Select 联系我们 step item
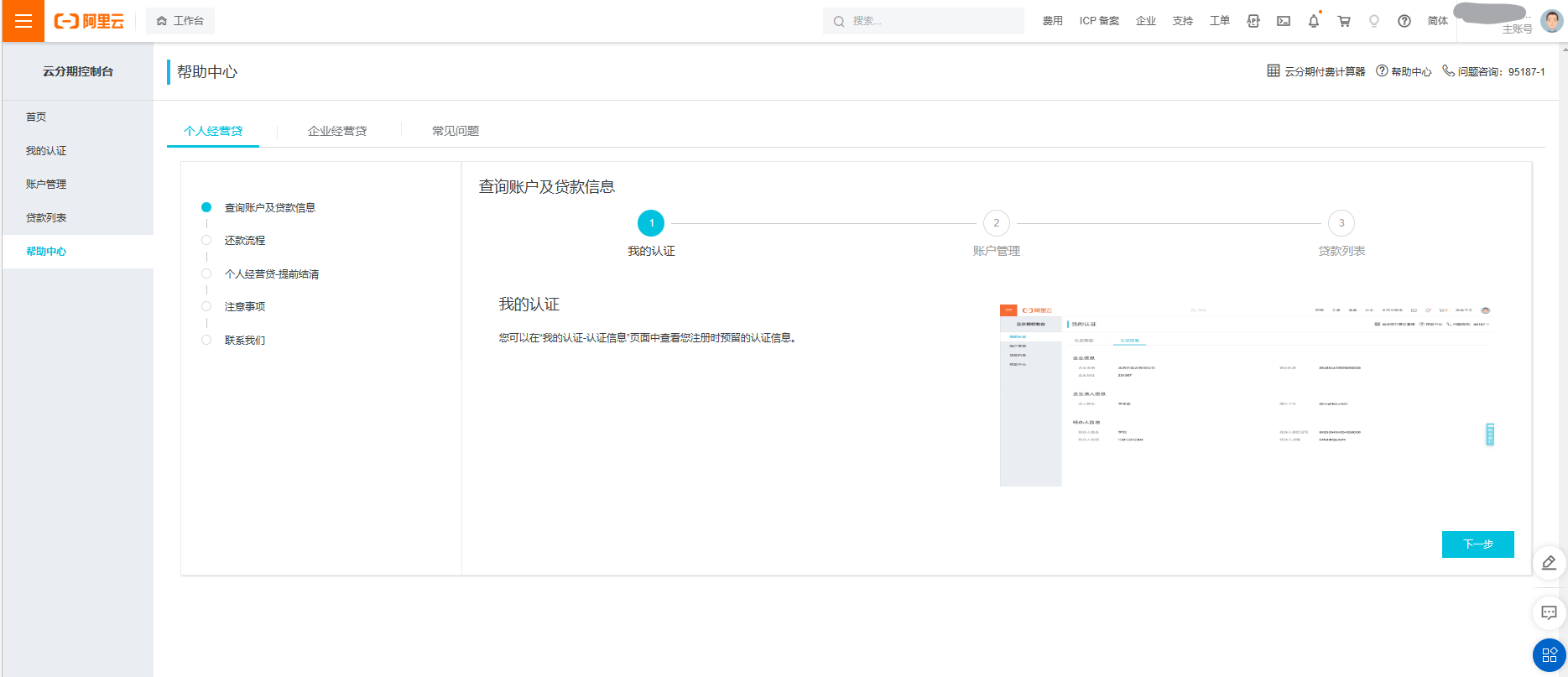 [244, 340]
